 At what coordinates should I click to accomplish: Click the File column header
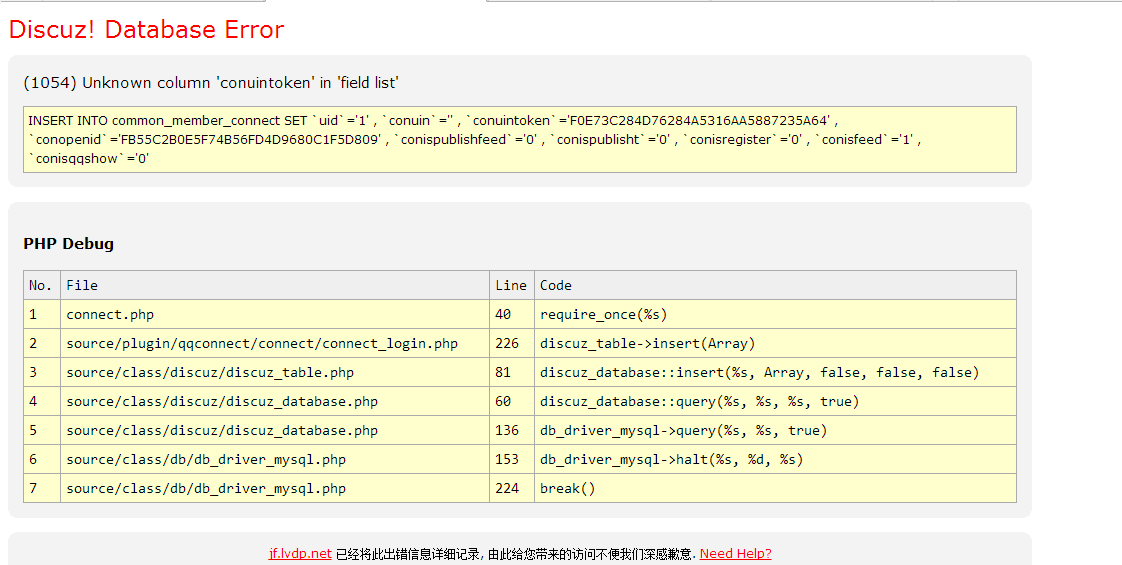coord(82,285)
